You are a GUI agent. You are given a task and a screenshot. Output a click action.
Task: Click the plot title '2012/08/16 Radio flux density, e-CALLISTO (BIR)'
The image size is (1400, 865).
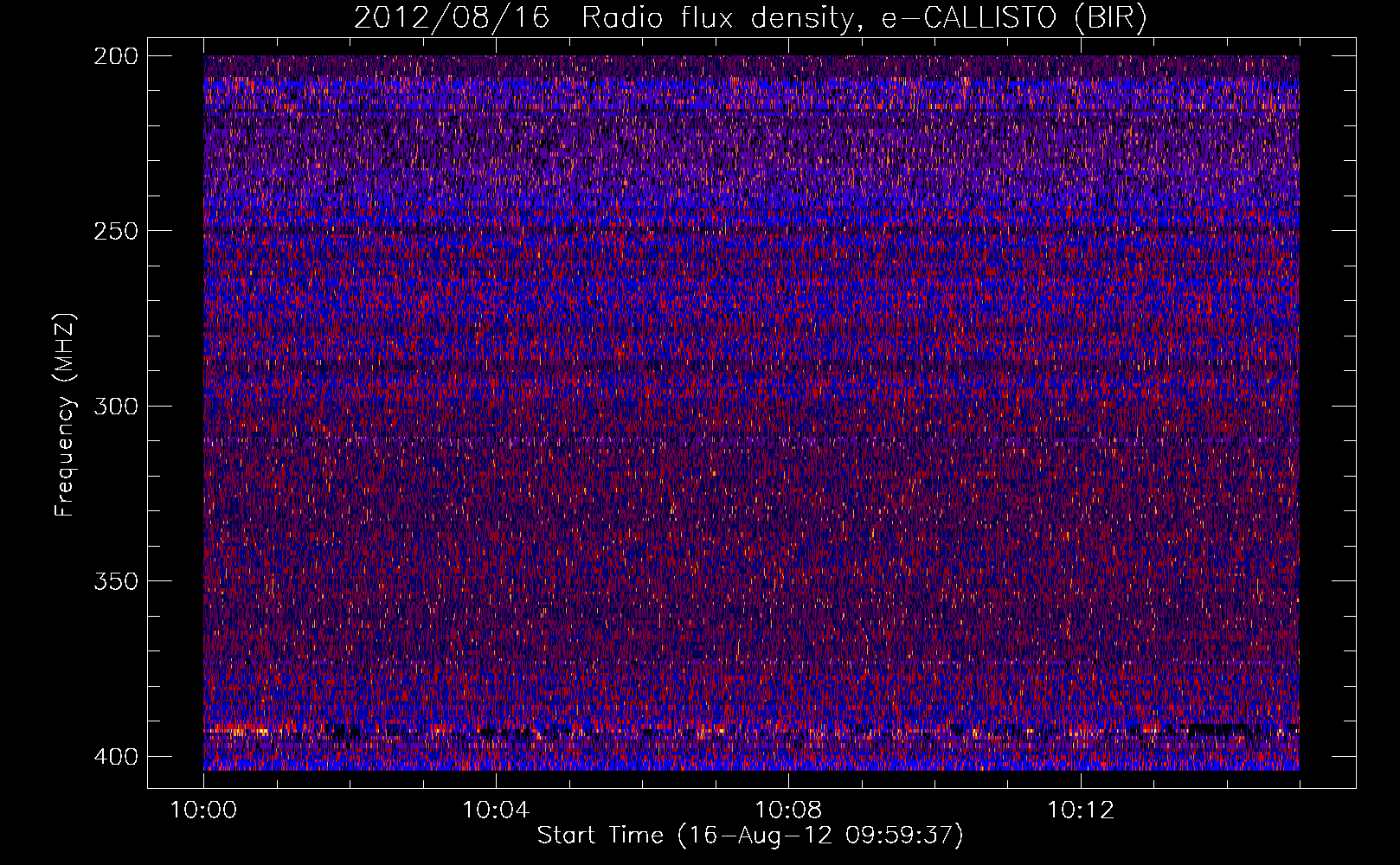[x=750, y=18]
